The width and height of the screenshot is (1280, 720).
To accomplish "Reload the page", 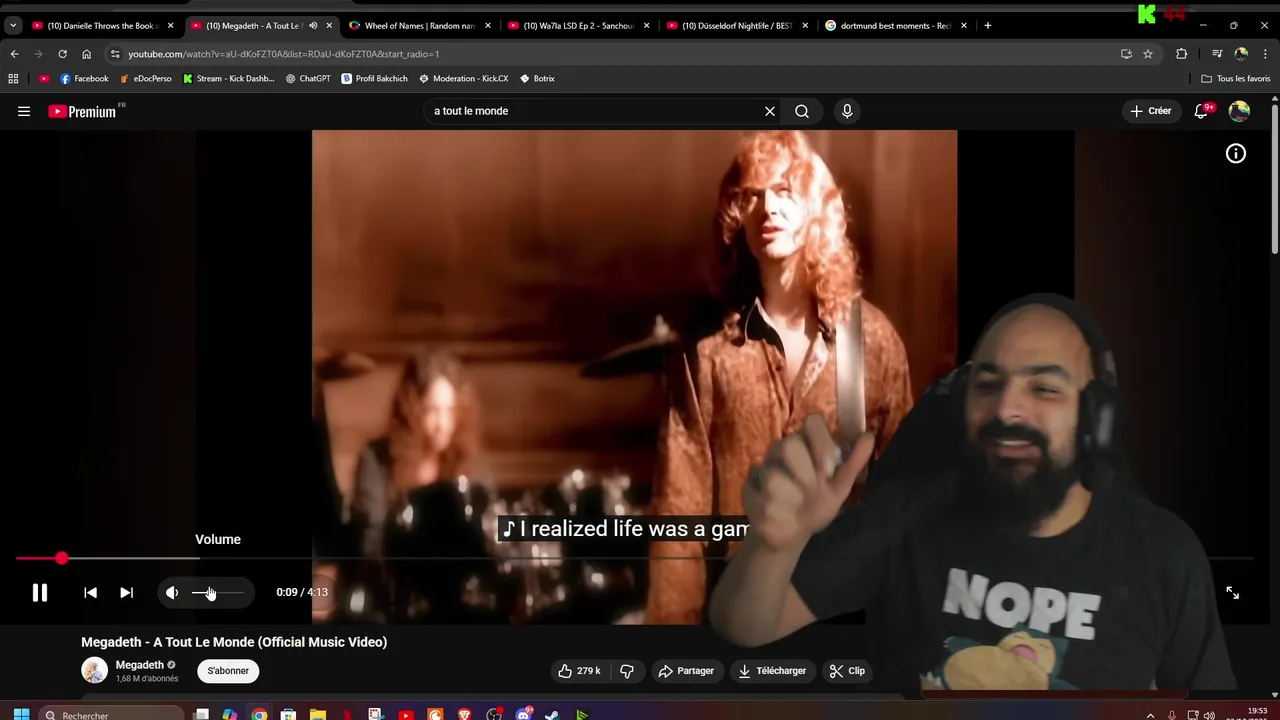I will coord(62,54).
